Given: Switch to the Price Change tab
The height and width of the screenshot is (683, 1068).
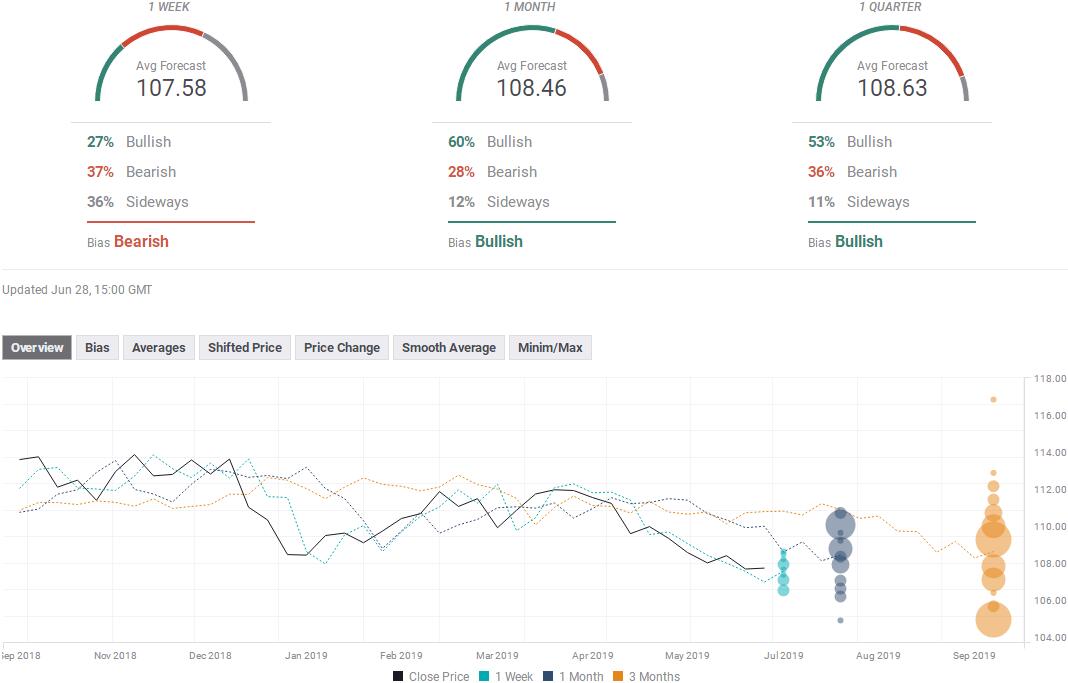Looking at the screenshot, I should click(342, 348).
